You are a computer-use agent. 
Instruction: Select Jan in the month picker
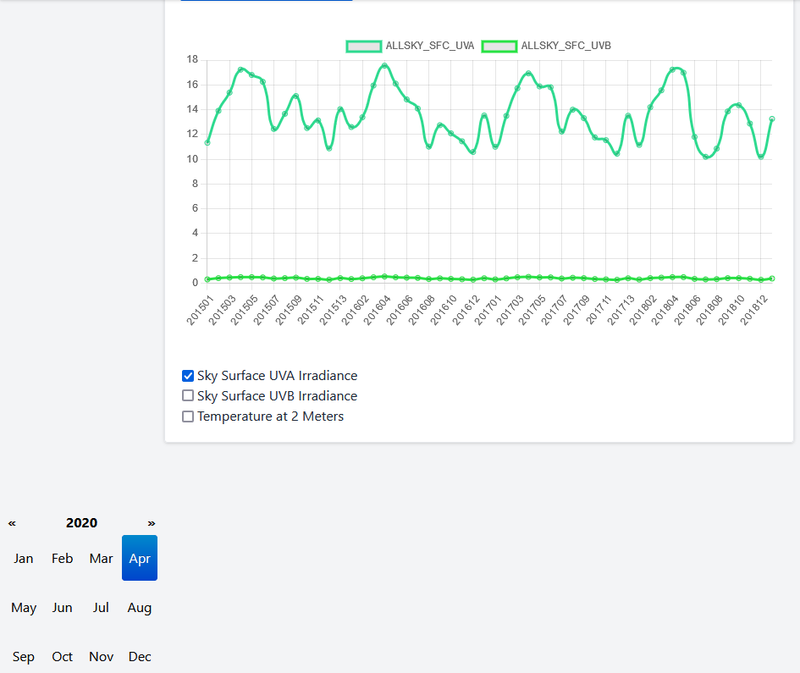[x=24, y=558]
